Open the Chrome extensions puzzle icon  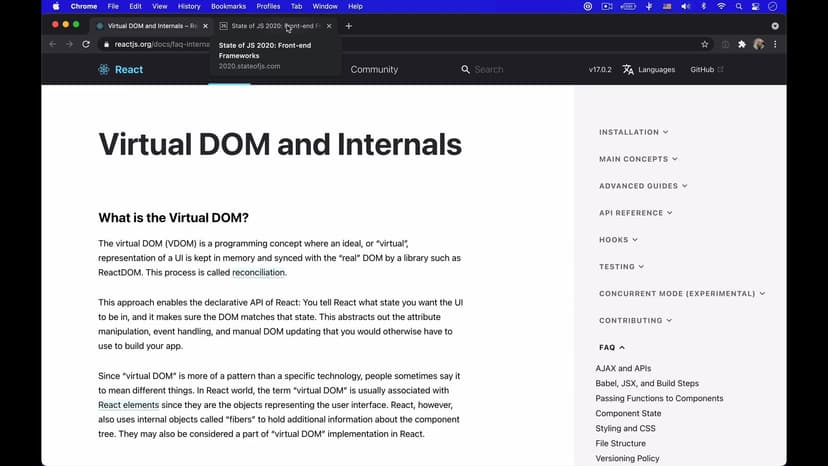(x=742, y=45)
